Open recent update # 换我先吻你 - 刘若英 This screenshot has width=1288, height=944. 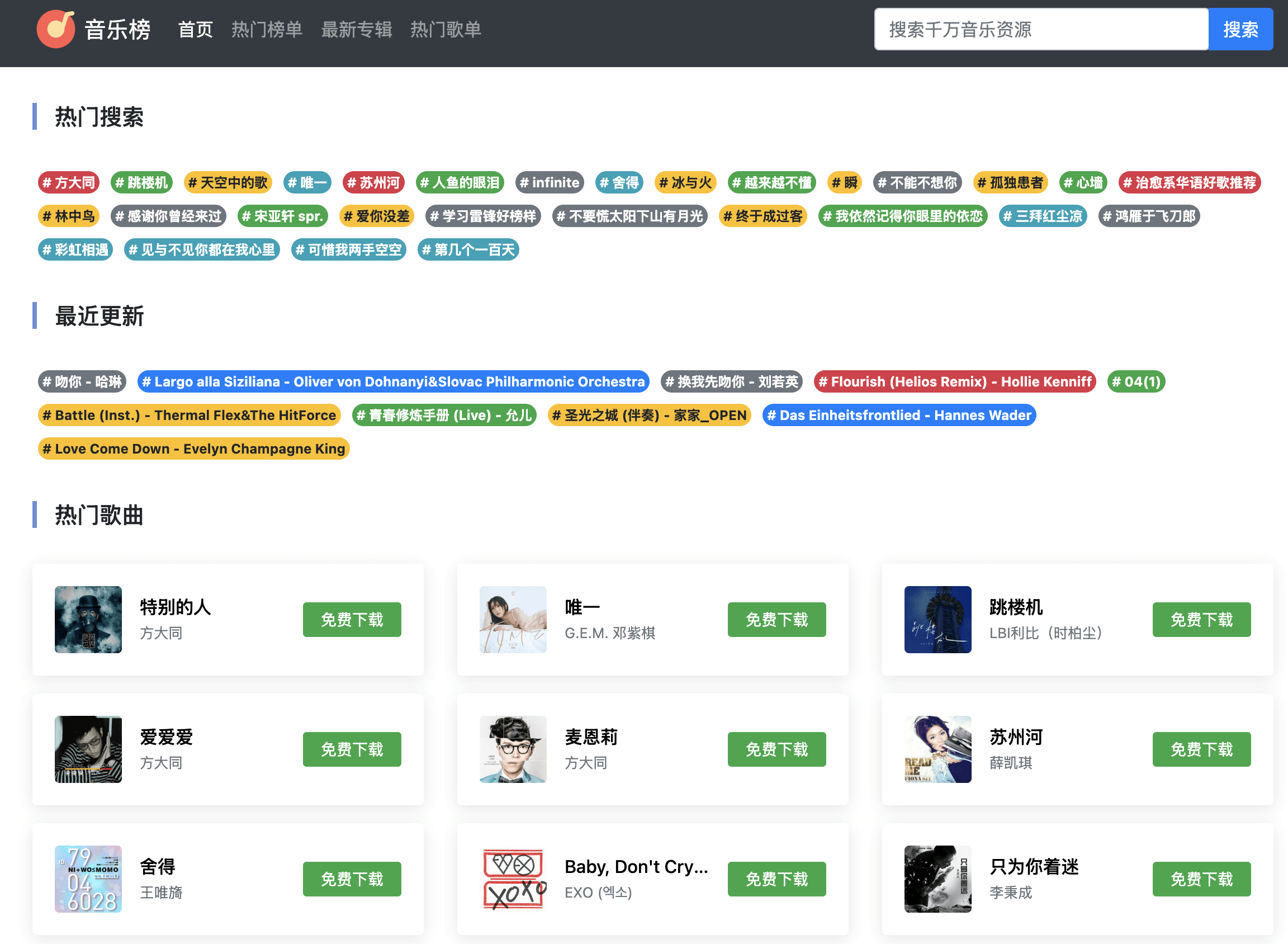tap(732, 381)
